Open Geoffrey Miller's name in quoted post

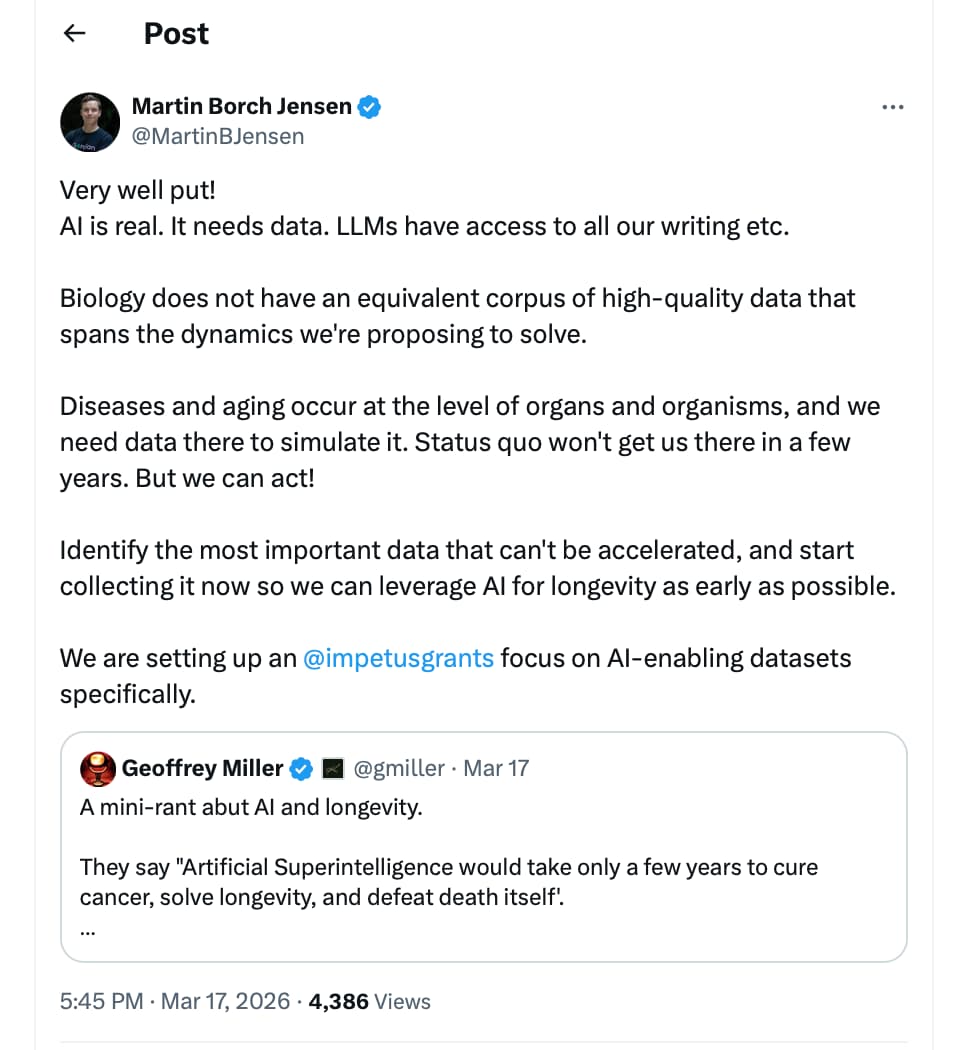(202, 768)
